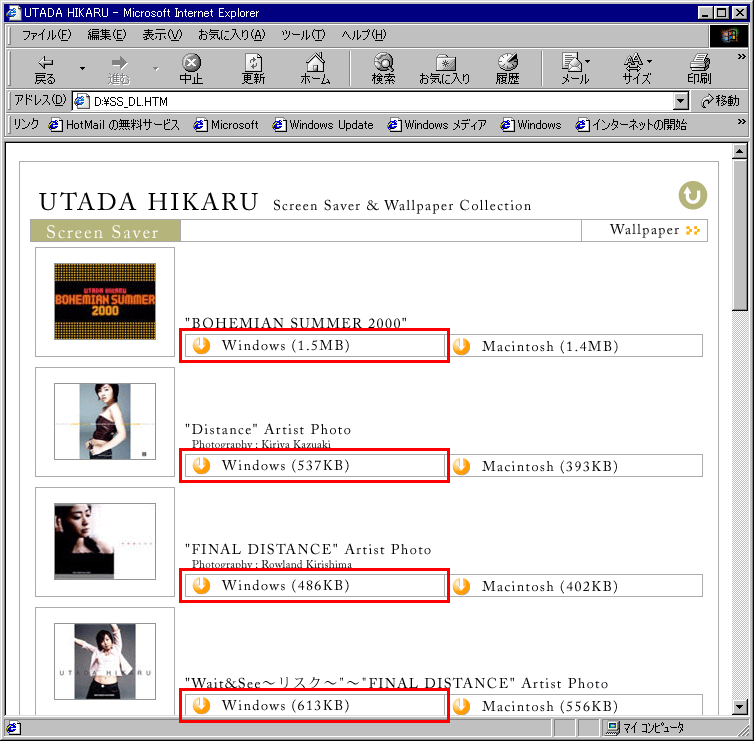The width and height of the screenshot is (754, 741).
Task: Download Windows (613KB) Wait&See screen saver
Action: tap(315, 705)
